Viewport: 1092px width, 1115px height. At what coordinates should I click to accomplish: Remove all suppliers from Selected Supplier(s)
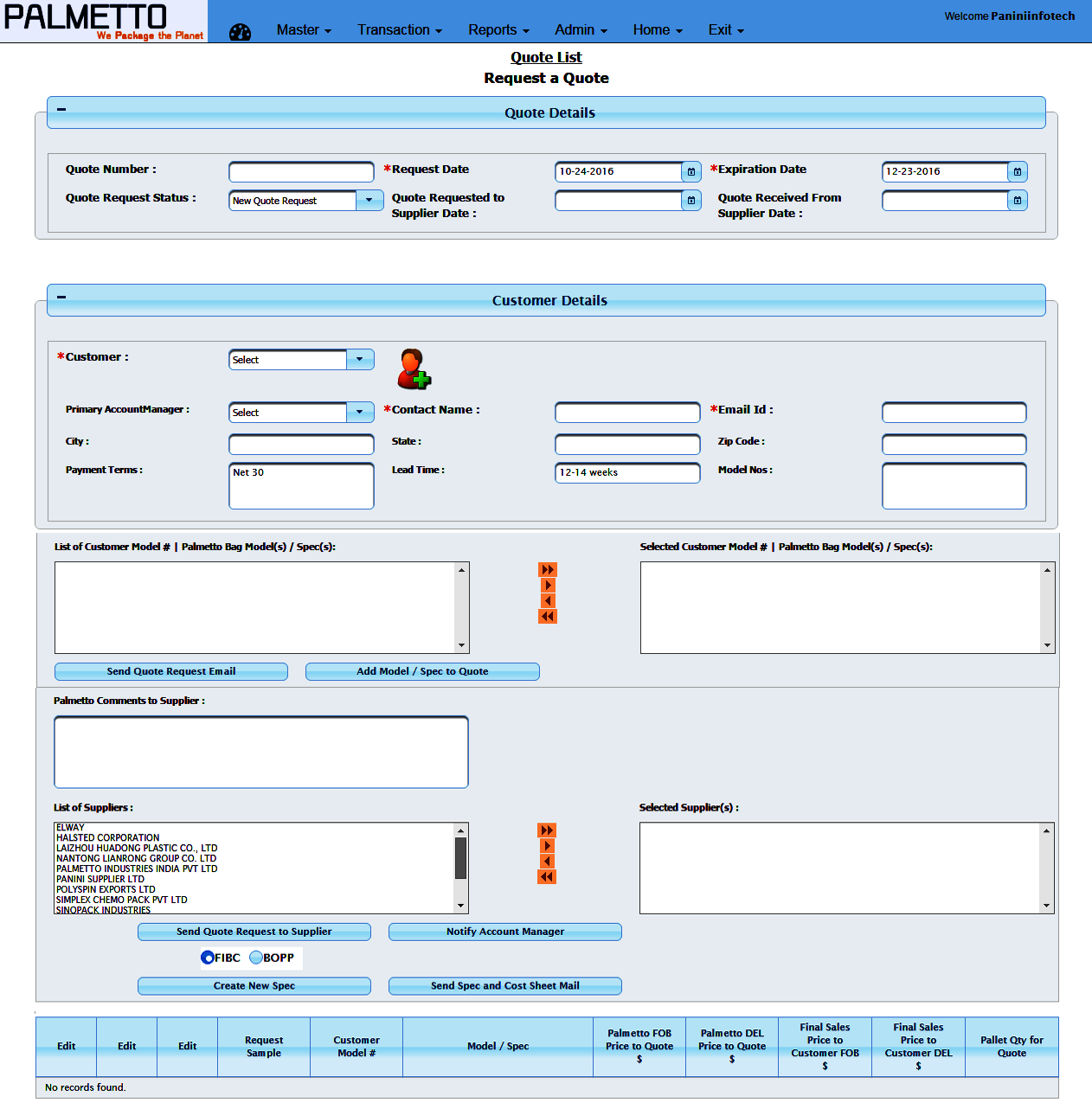(547, 877)
